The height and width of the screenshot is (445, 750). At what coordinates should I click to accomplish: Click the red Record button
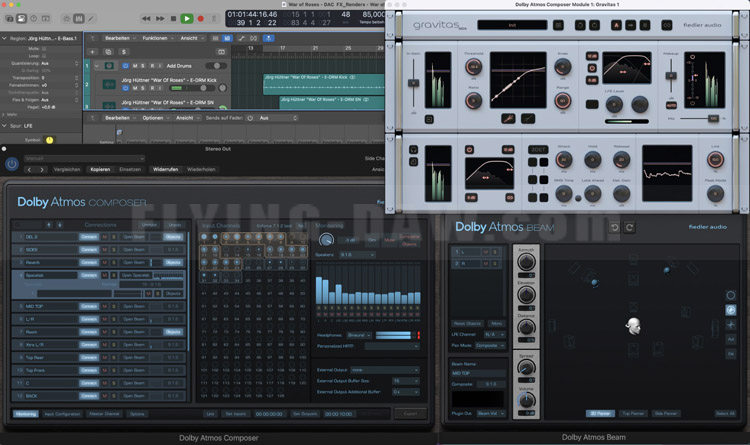coord(201,18)
